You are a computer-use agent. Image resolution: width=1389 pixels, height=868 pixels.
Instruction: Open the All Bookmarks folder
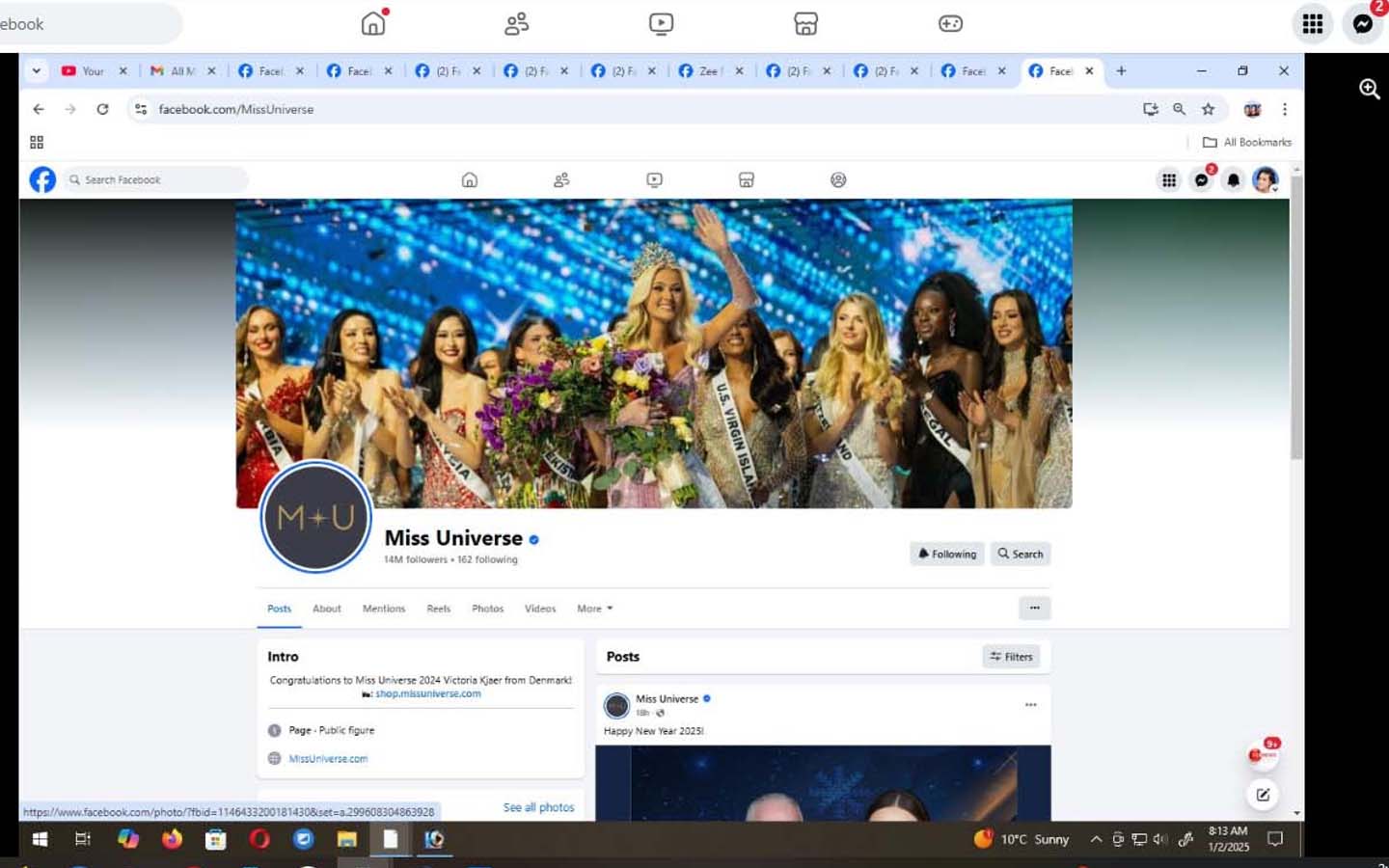tap(1246, 142)
